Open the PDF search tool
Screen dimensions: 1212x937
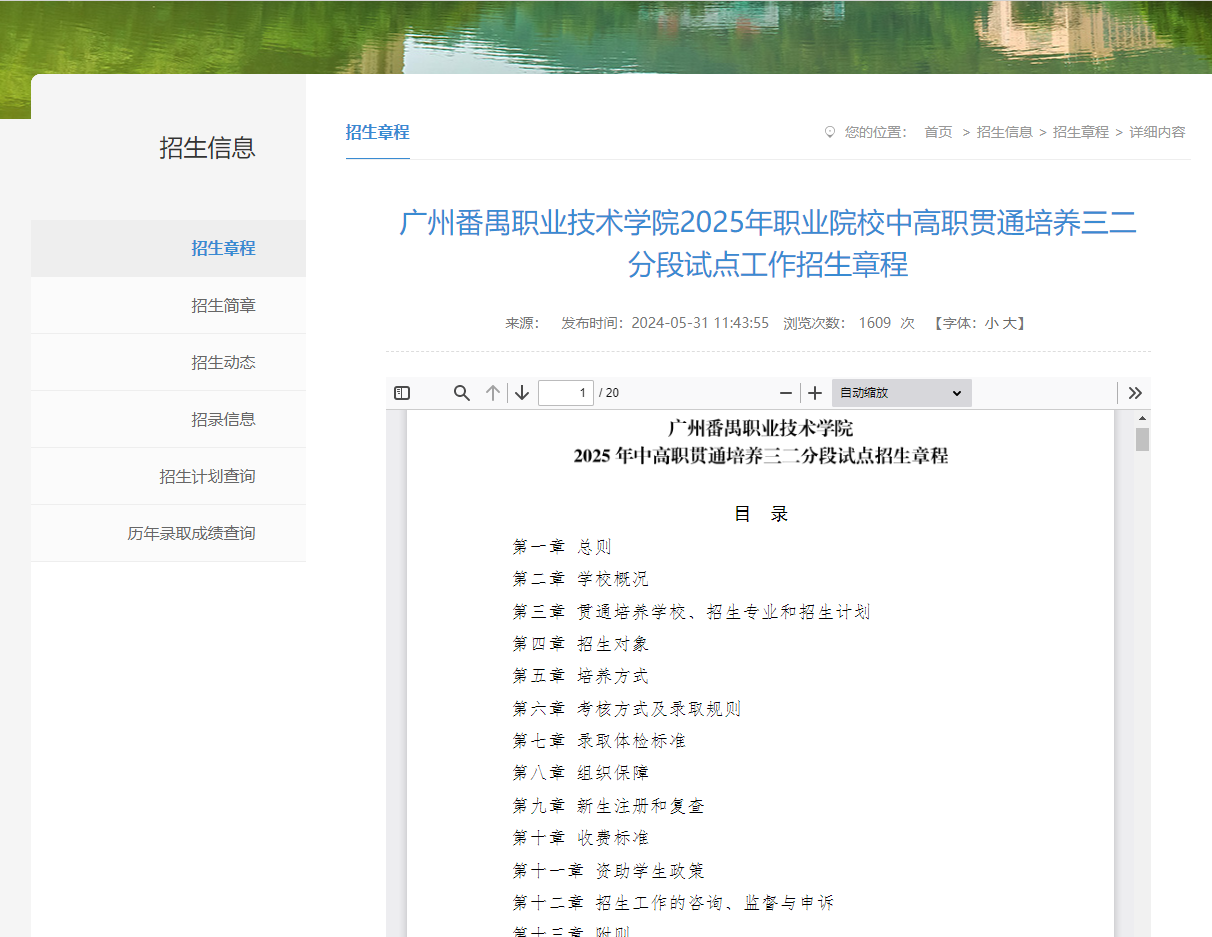(461, 393)
